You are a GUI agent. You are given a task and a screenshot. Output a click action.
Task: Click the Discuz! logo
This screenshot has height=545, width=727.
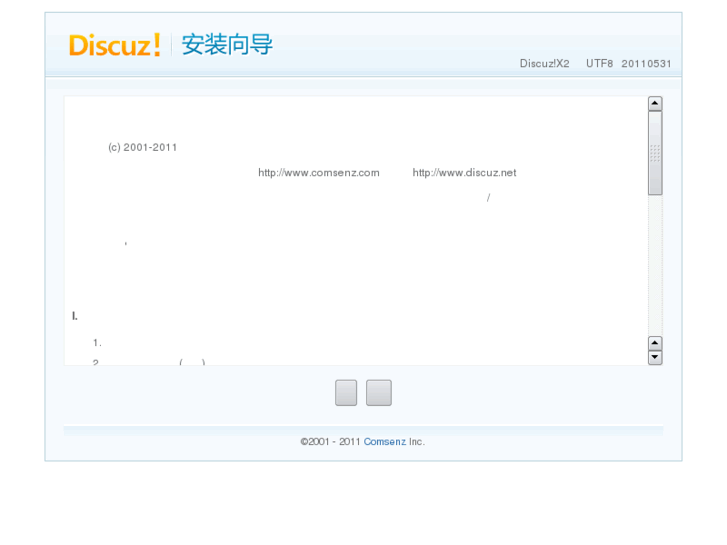pos(115,45)
